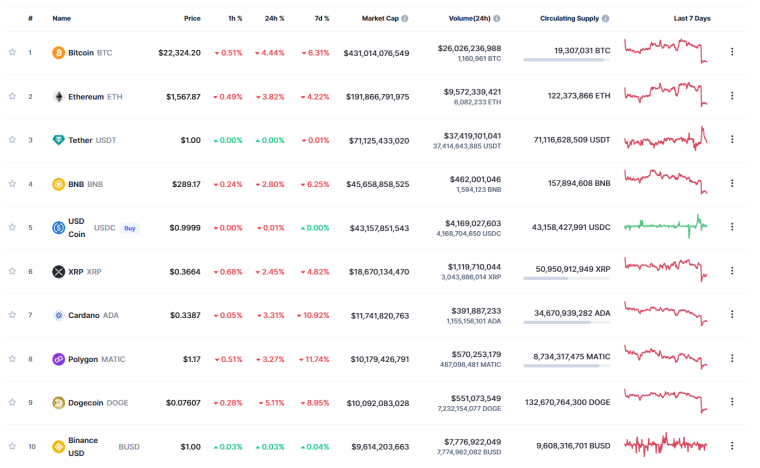Viewport: 760px width, 468px height.
Task: Click the Ethereum diamond logo icon
Action: point(58,96)
